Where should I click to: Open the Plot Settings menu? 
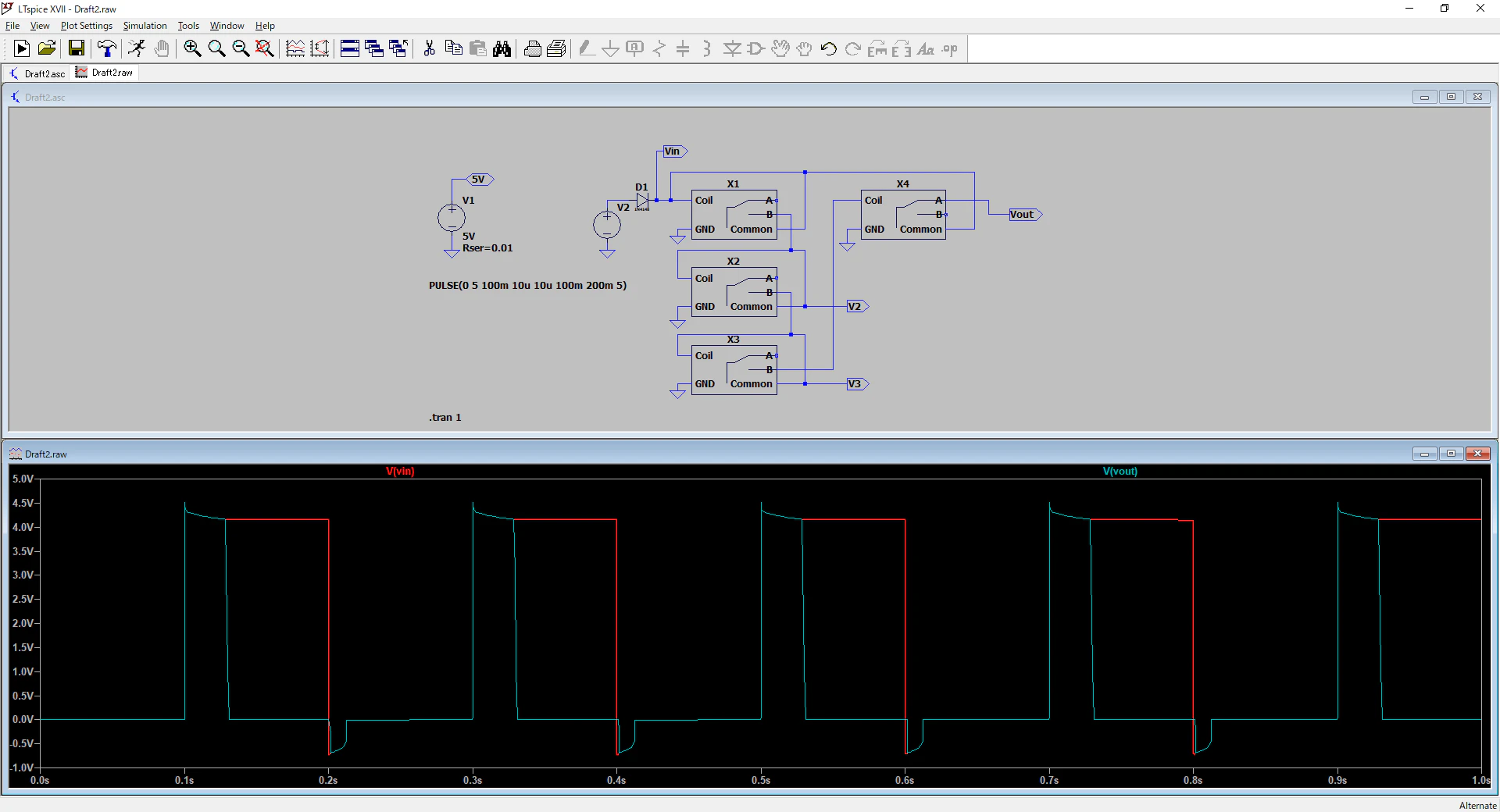point(87,26)
